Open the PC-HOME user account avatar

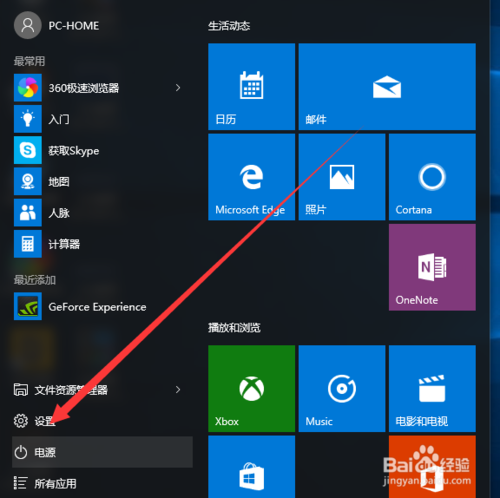[x=27, y=25]
